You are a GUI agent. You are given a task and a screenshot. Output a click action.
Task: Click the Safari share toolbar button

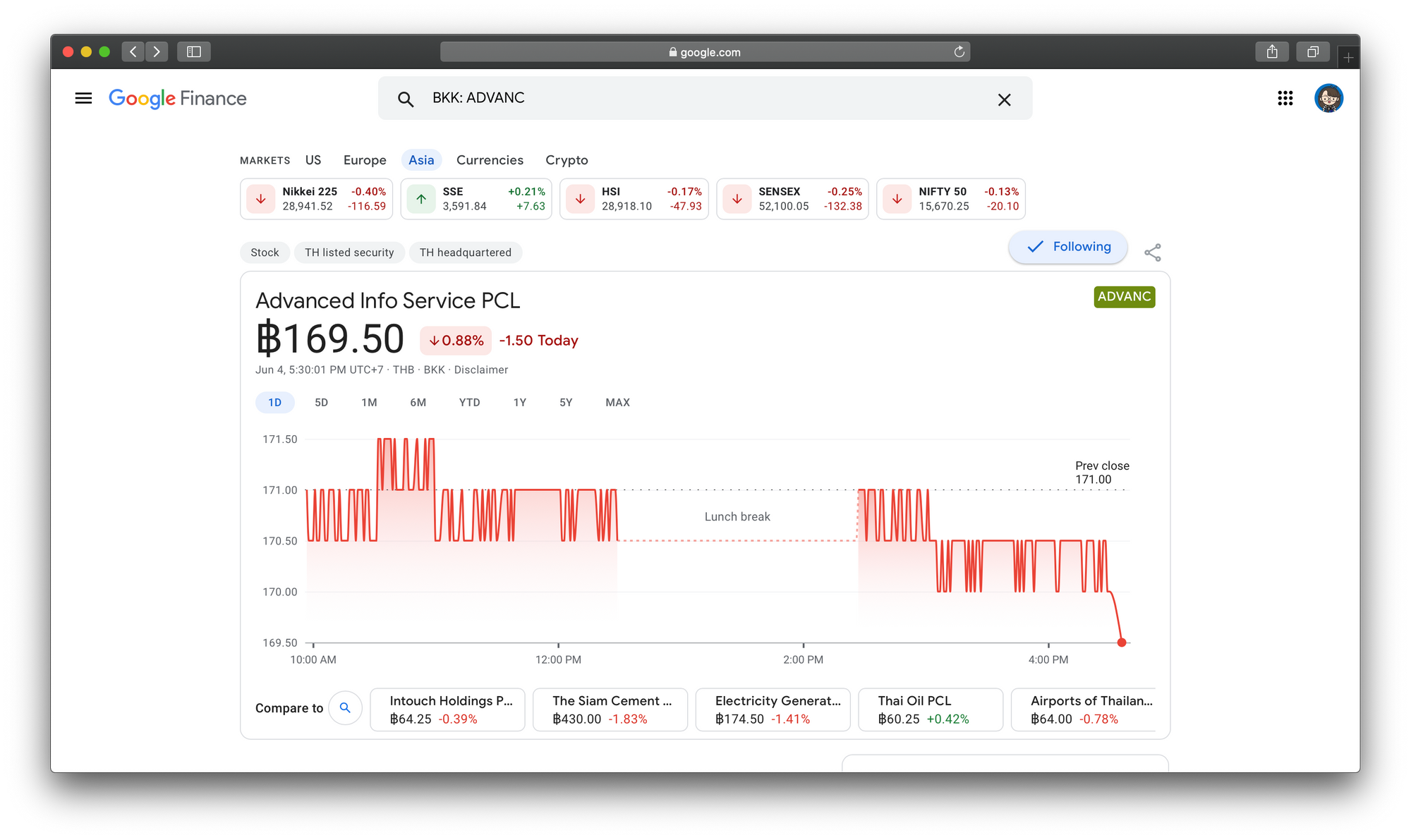1272,51
